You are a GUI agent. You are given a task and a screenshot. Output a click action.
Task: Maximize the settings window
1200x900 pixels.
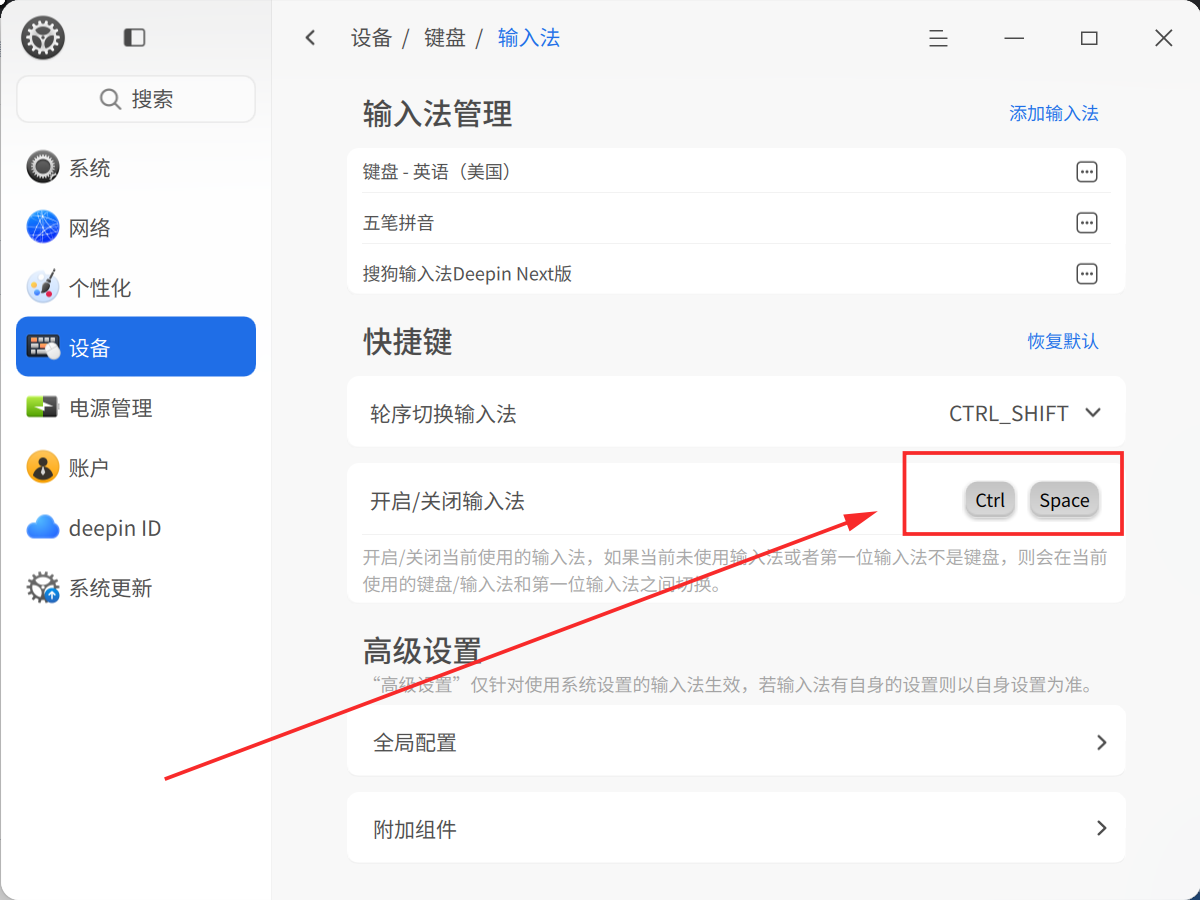coord(1089,38)
